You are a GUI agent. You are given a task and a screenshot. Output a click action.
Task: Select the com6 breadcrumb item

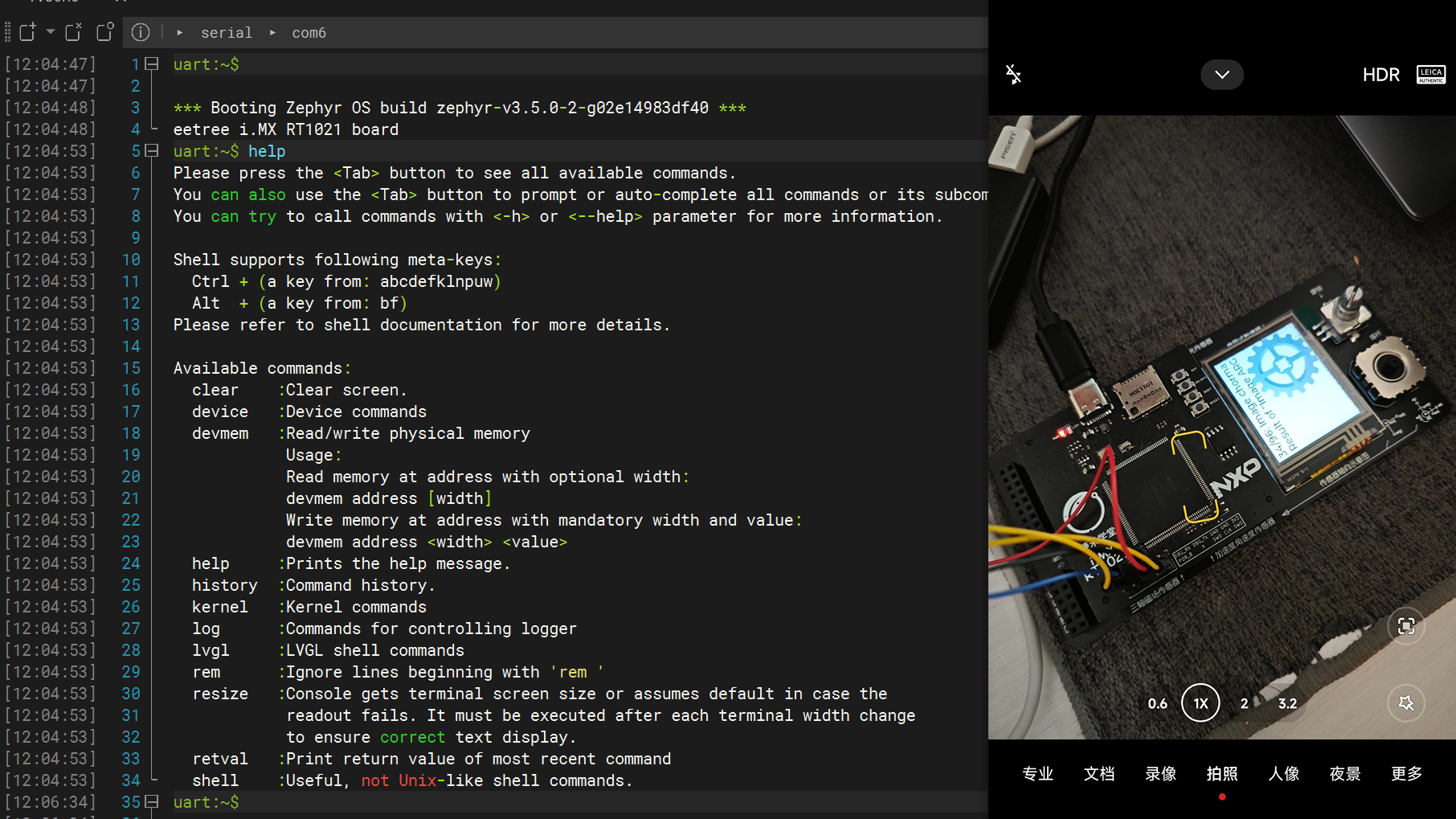(309, 33)
